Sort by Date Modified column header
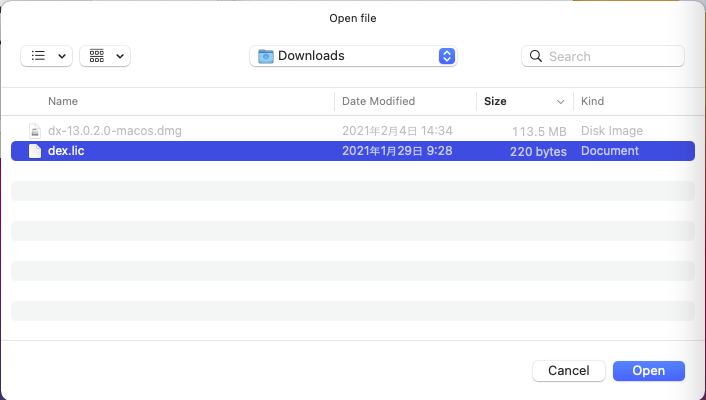The image size is (706, 400). 378,101
